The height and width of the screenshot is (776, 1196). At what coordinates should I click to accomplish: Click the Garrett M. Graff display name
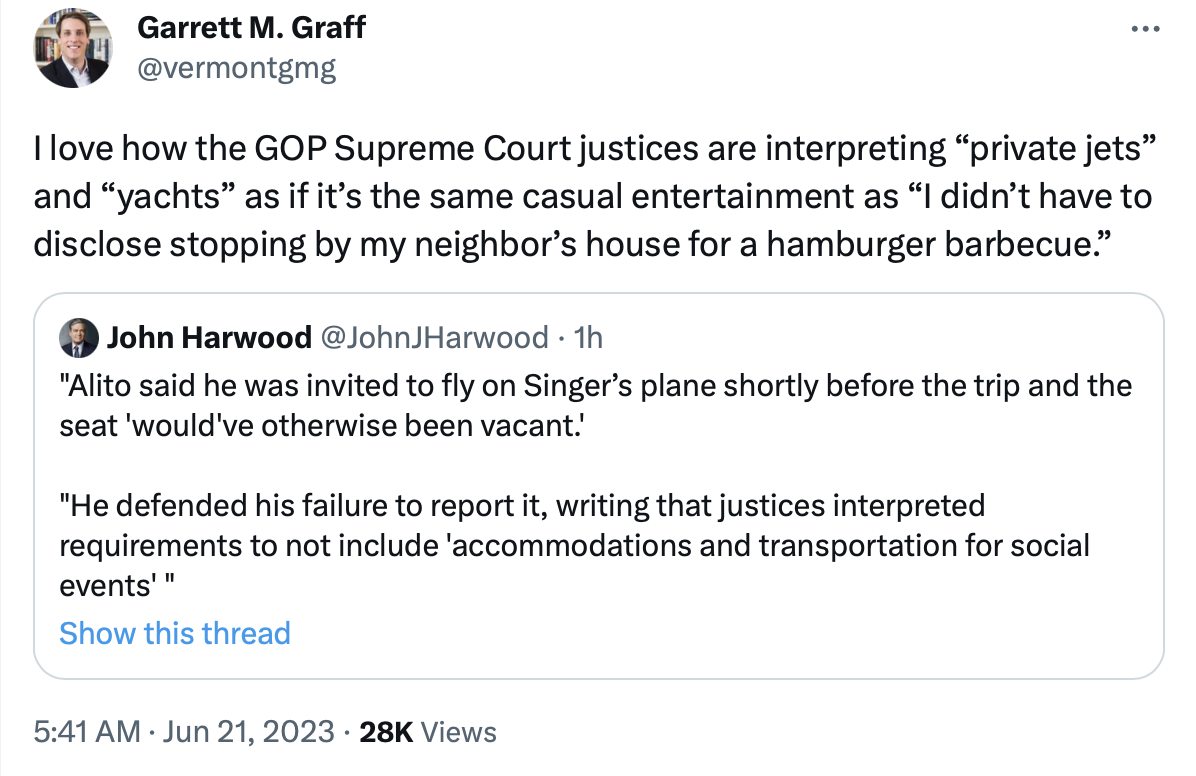point(250,28)
